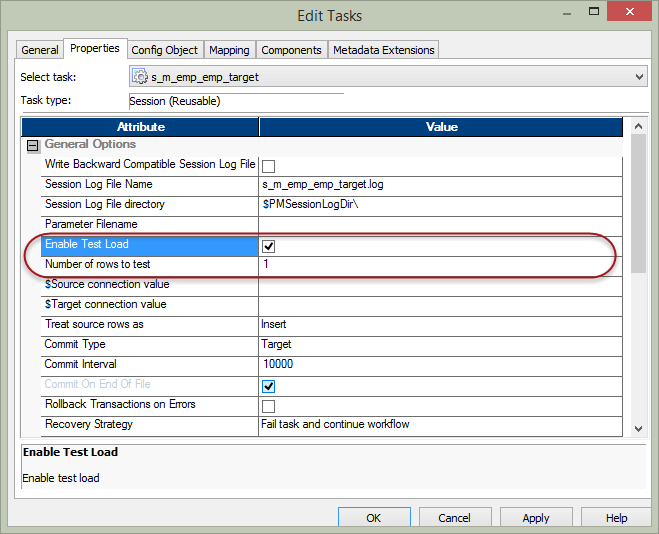The height and width of the screenshot is (534, 659).
Task: Enable Write Backward Compatible Session Log File
Action: [x=268, y=165]
